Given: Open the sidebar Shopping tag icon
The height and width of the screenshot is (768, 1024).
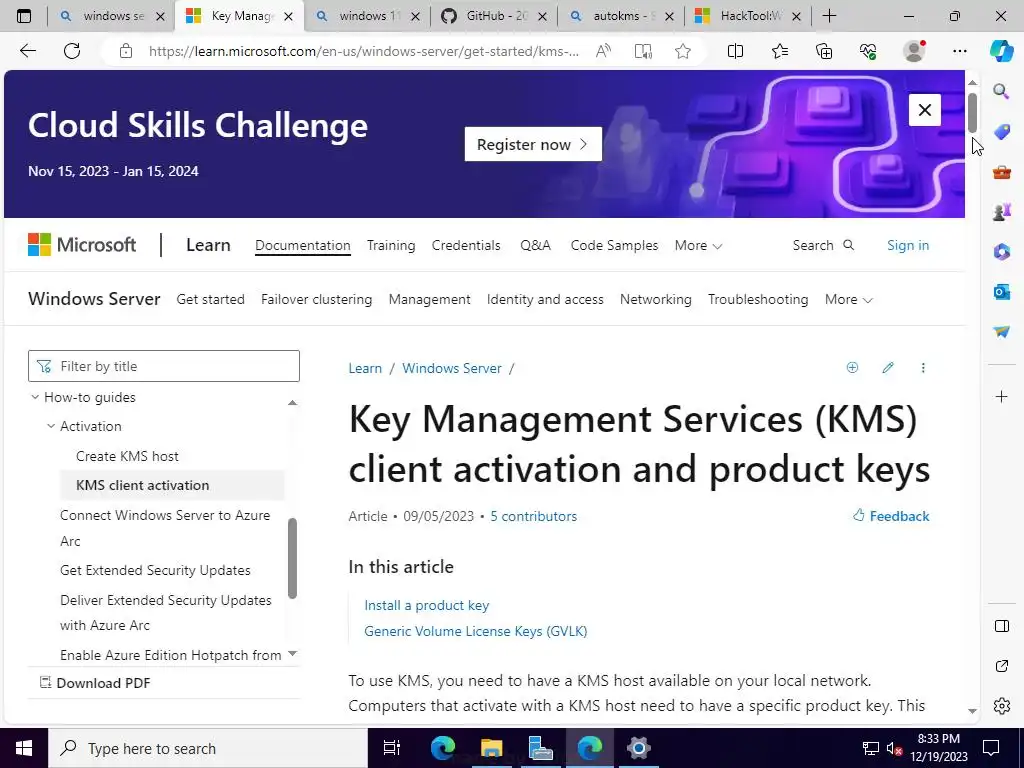Looking at the screenshot, I should point(1001,131).
